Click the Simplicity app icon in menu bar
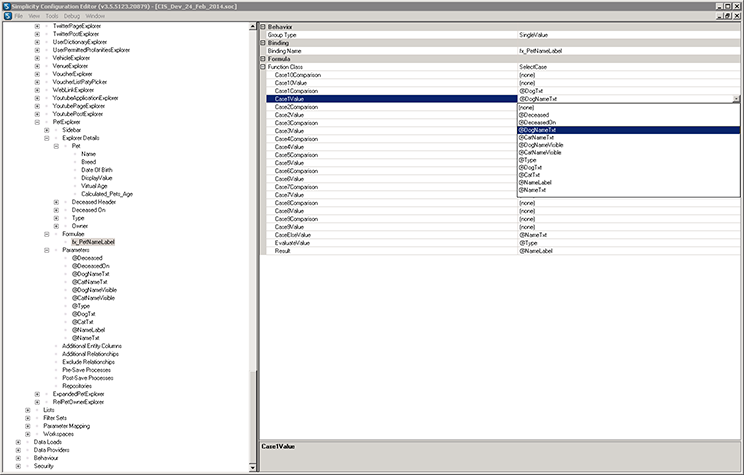The width and height of the screenshot is (744, 475). [7, 16]
